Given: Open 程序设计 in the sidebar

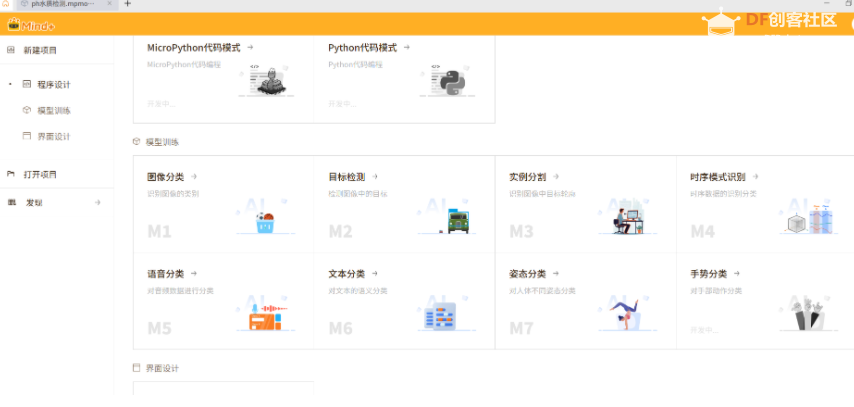Looking at the screenshot, I should pos(53,84).
